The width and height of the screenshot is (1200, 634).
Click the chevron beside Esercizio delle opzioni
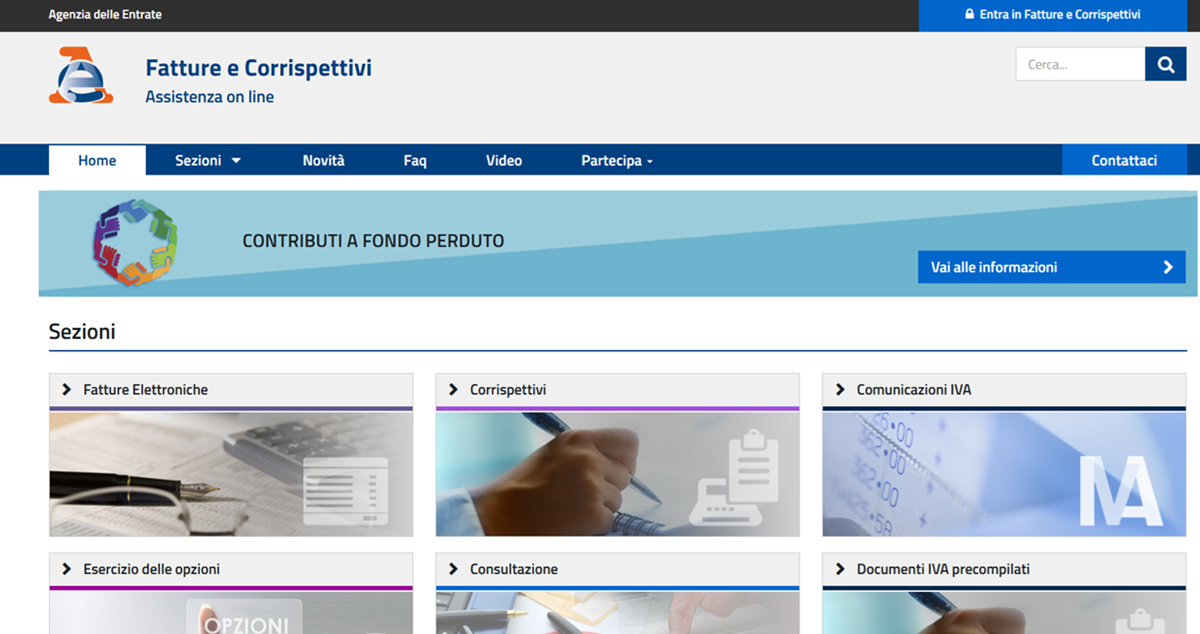pos(67,569)
